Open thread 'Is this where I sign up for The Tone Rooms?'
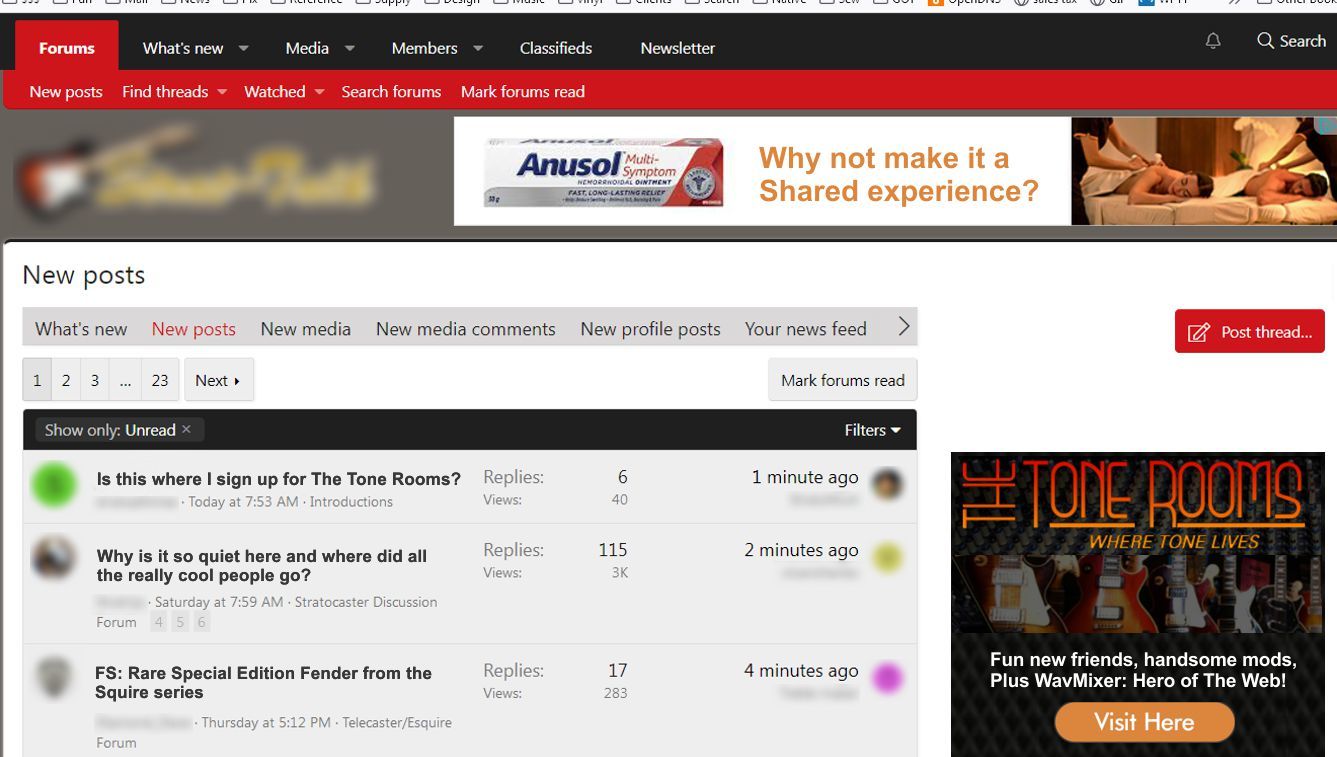 click(278, 479)
